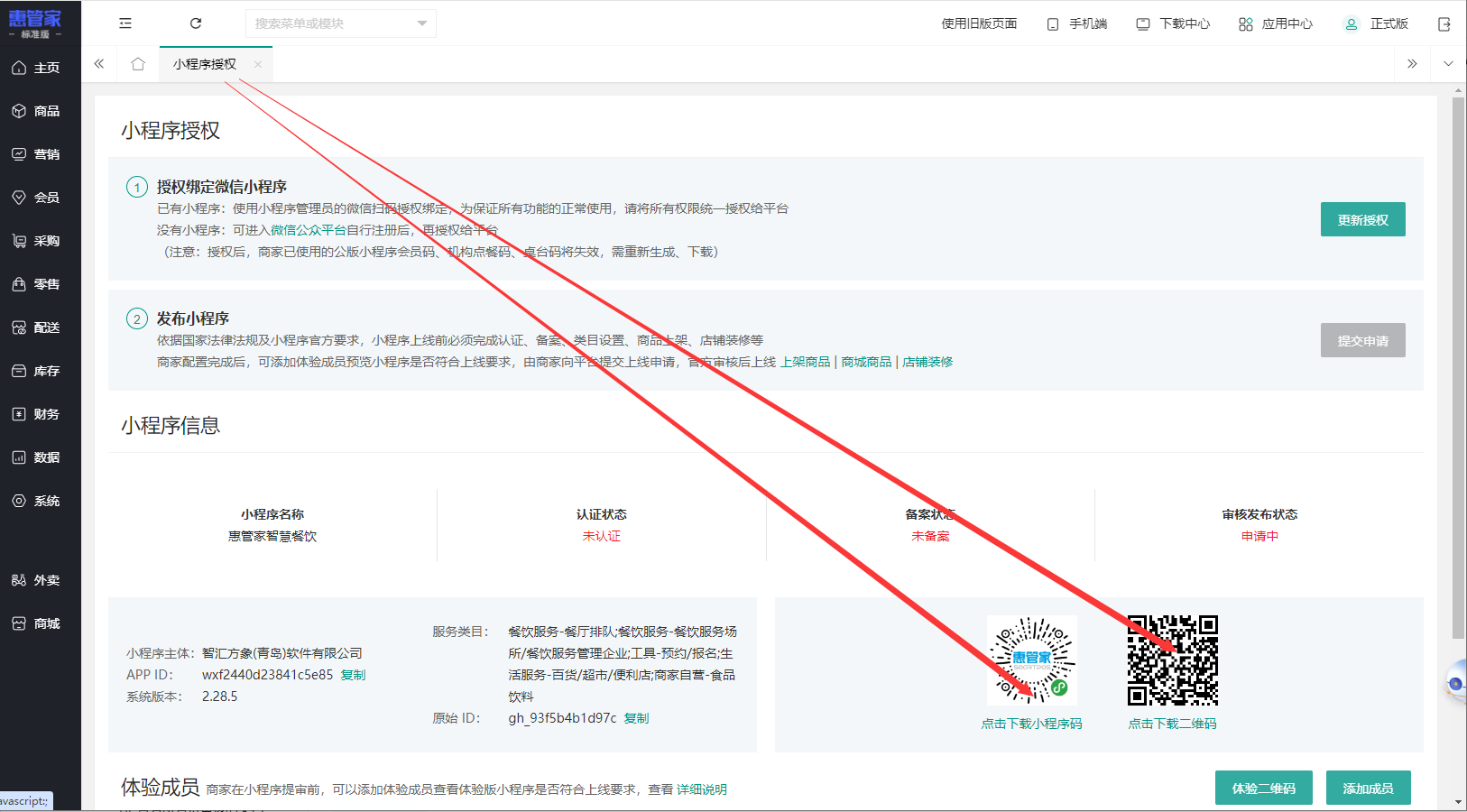Open the 微信公众 platform link
This screenshot has height=812, width=1467.
[296, 230]
